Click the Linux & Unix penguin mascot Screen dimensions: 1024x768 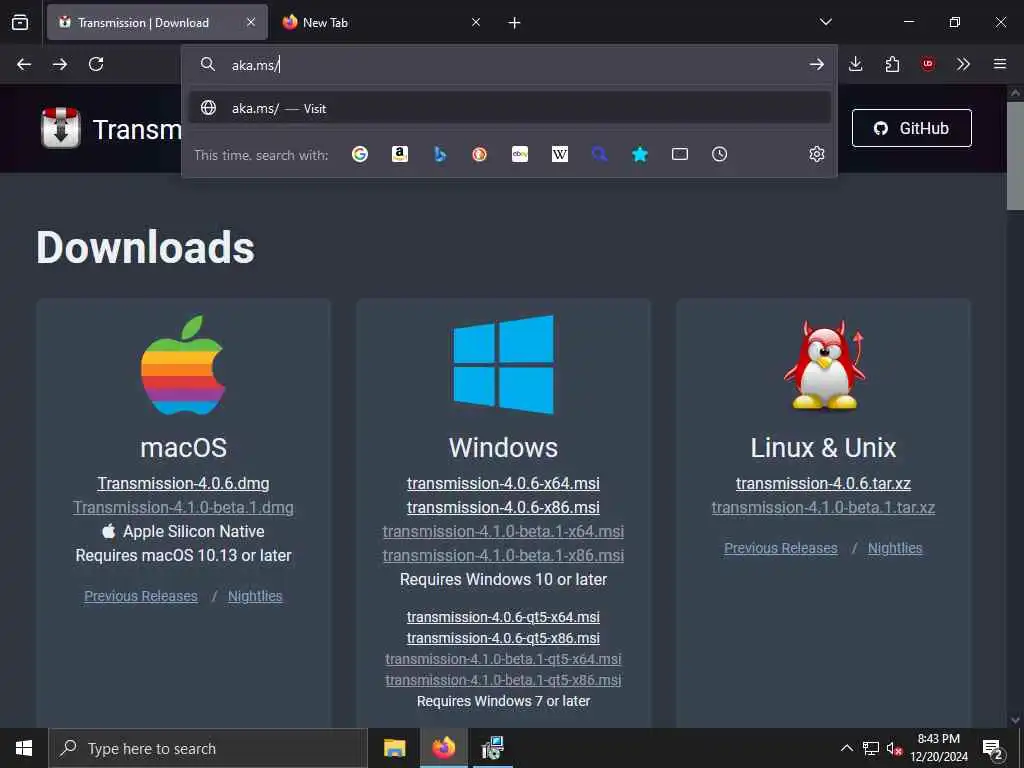tap(824, 364)
